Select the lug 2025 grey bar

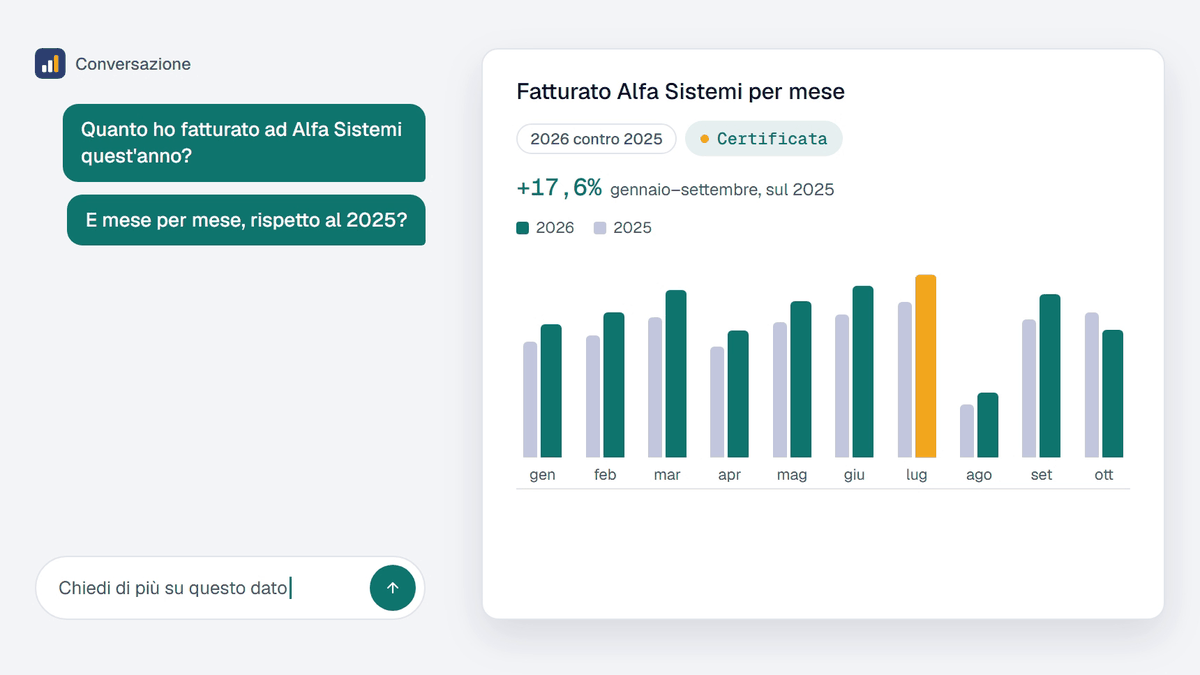click(x=905, y=380)
